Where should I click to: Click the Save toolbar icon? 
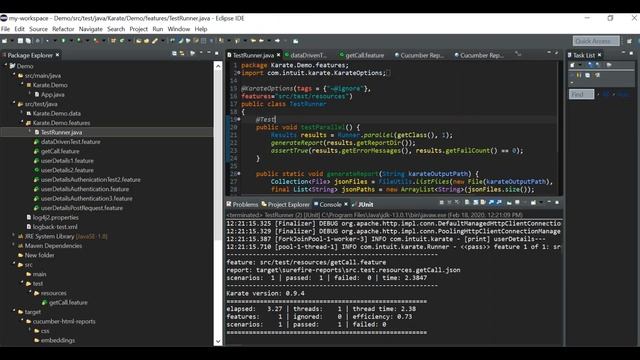20,41
